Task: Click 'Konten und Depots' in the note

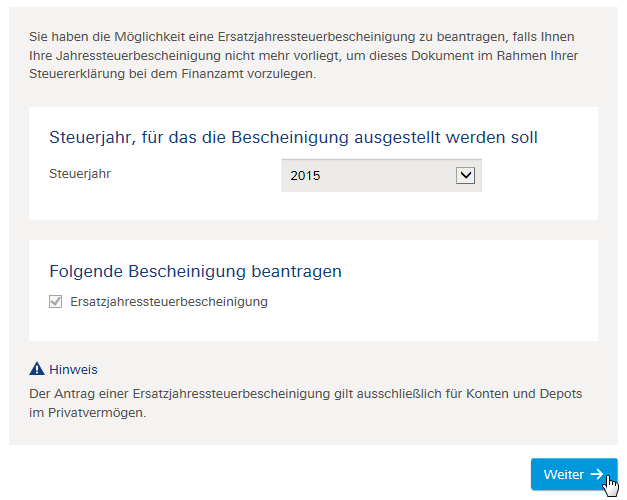Action: tap(524, 394)
